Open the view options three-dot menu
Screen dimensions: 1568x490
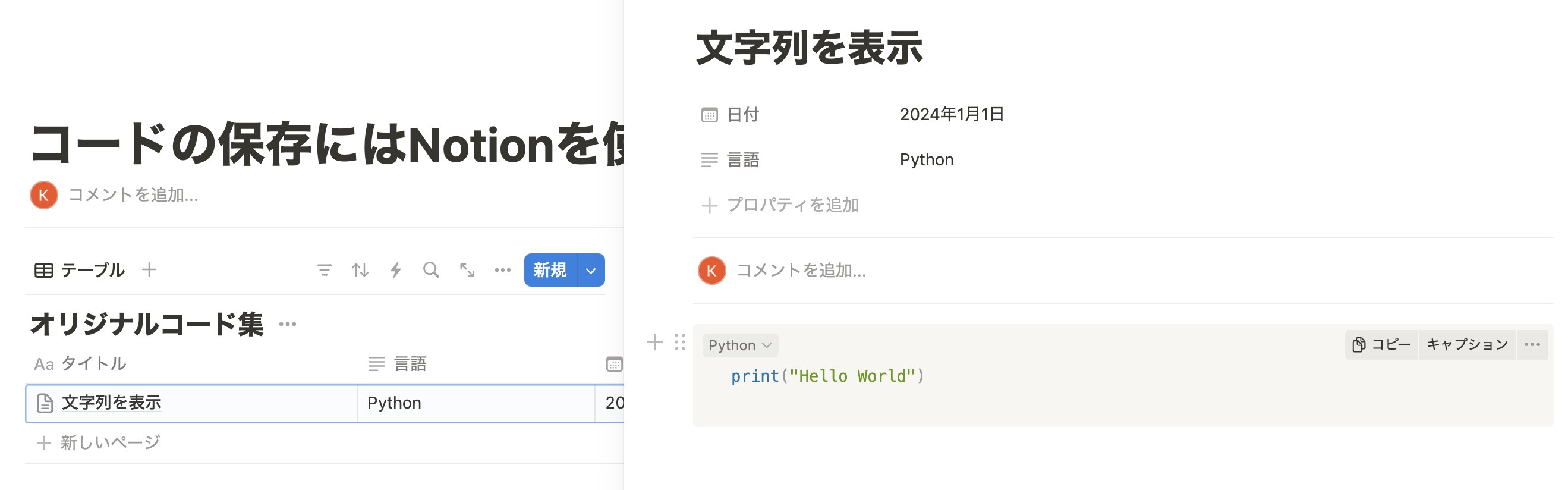click(503, 269)
